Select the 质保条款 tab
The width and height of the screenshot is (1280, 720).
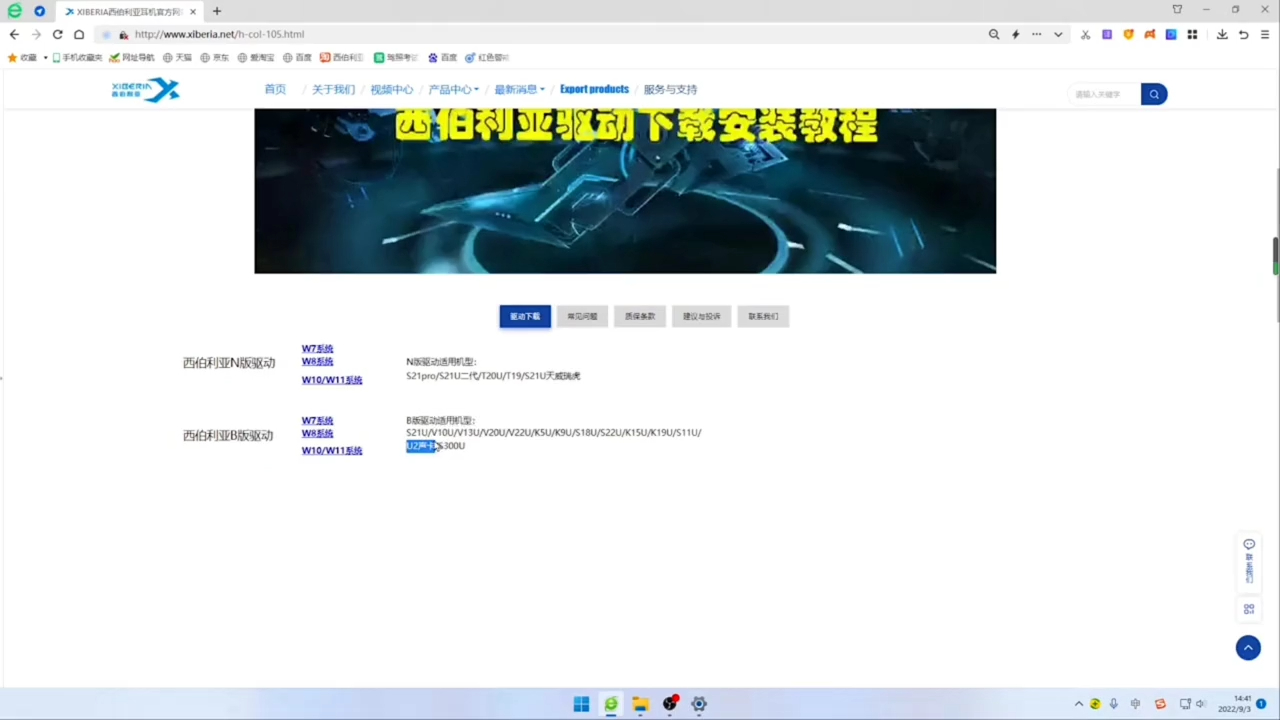[x=640, y=316]
